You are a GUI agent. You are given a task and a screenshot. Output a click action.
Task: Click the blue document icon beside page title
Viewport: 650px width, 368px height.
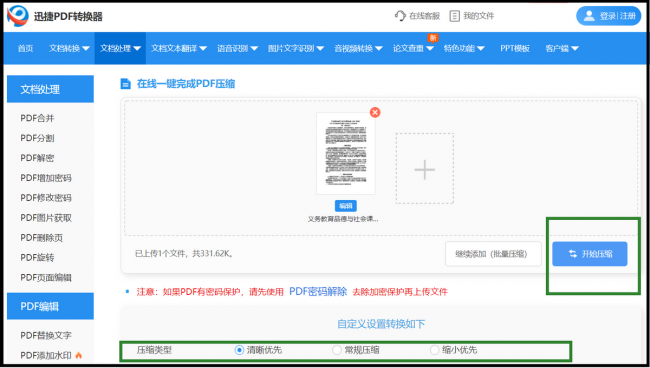pos(125,84)
